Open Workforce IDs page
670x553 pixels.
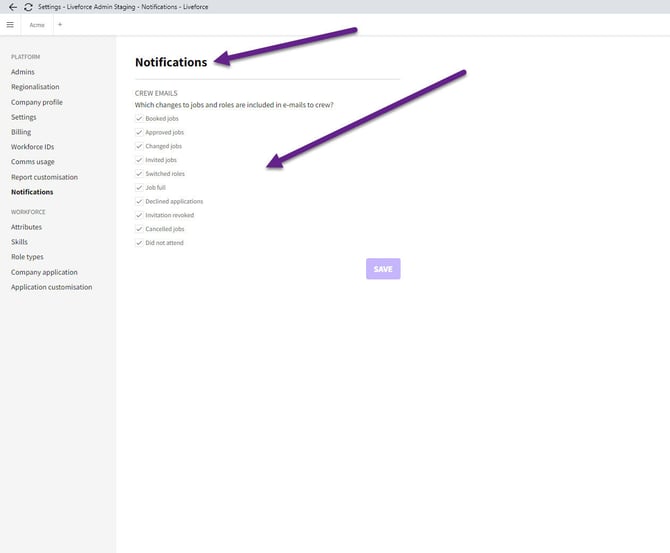32,147
